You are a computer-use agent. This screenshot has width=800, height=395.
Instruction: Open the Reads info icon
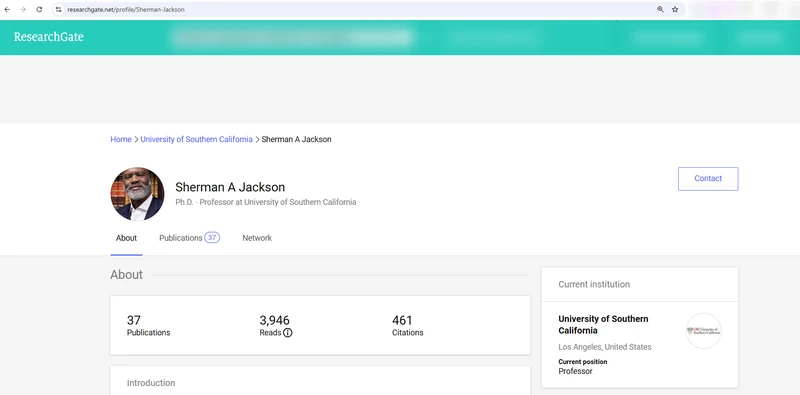(x=288, y=333)
